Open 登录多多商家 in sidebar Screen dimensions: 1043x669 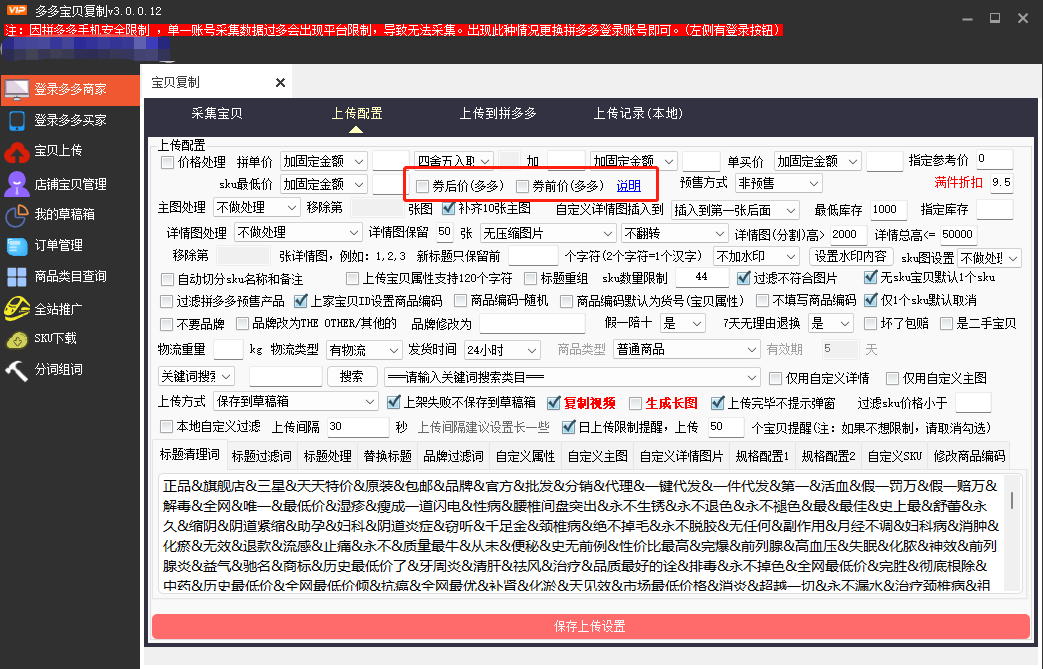pos(70,89)
